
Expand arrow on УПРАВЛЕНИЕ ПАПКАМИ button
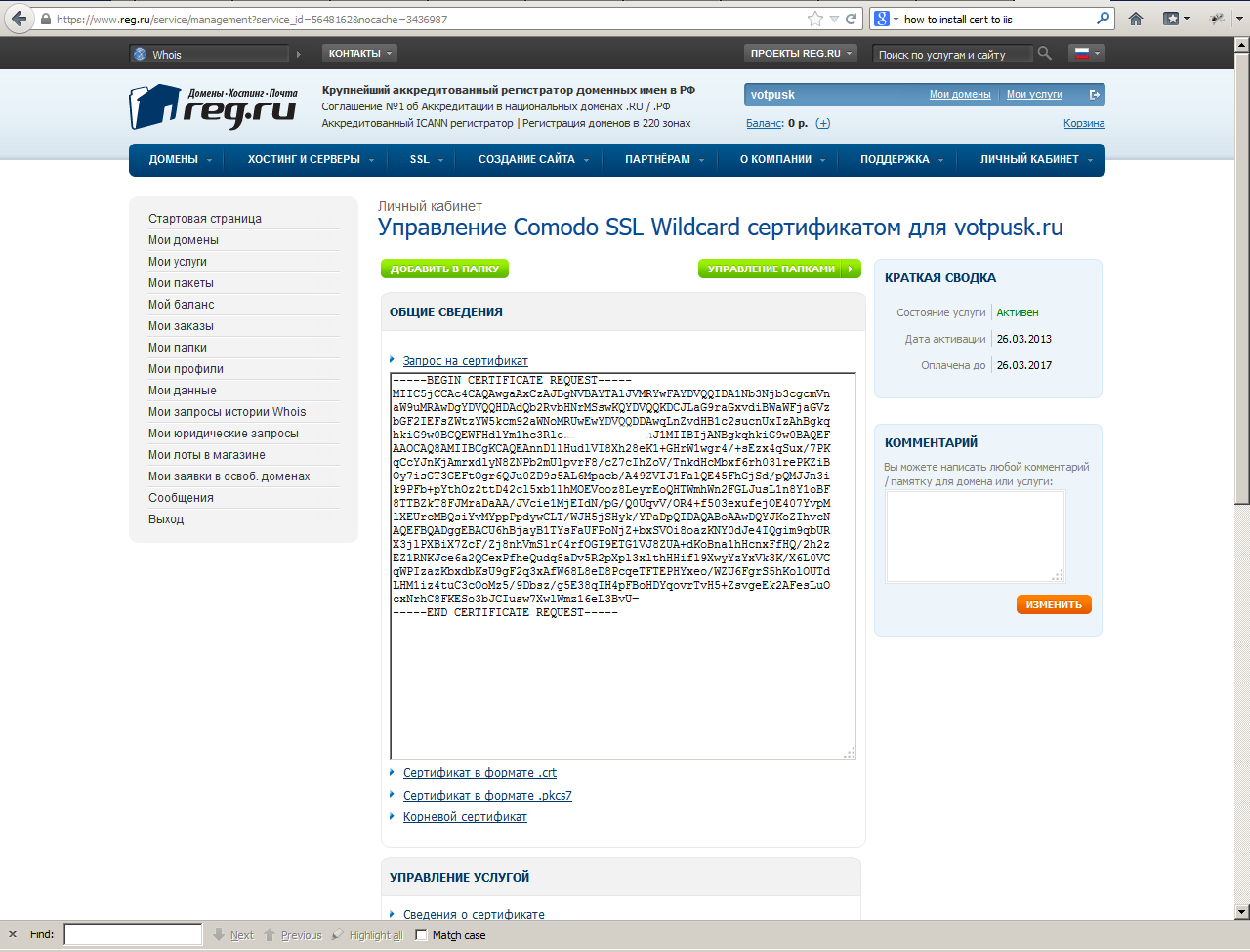tap(851, 269)
